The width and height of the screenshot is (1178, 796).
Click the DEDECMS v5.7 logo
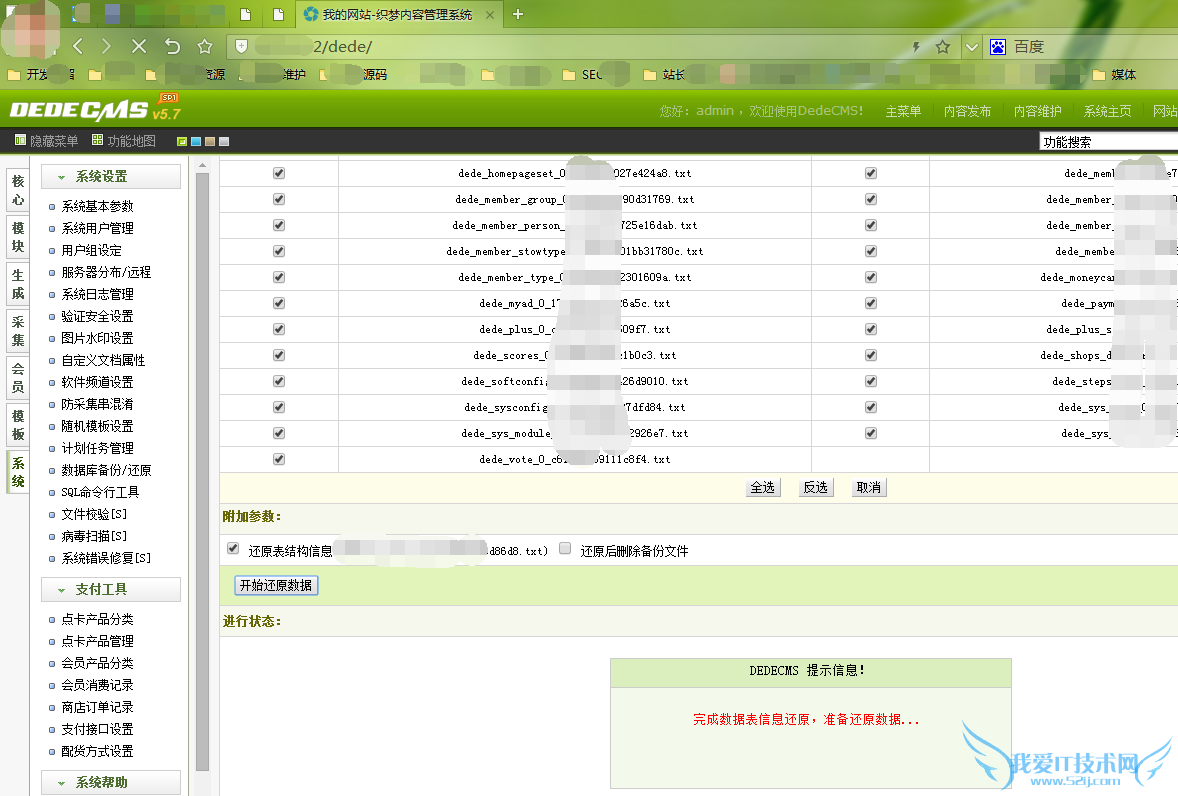click(x=95, y=110)
